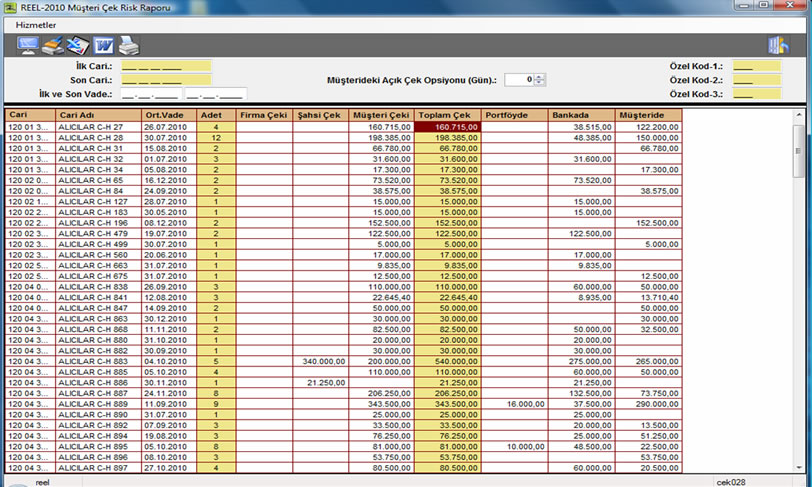Click the ALICILAR C-H 196 cell
The height and width of the screenshot is (487, 812).
point(98,223)
